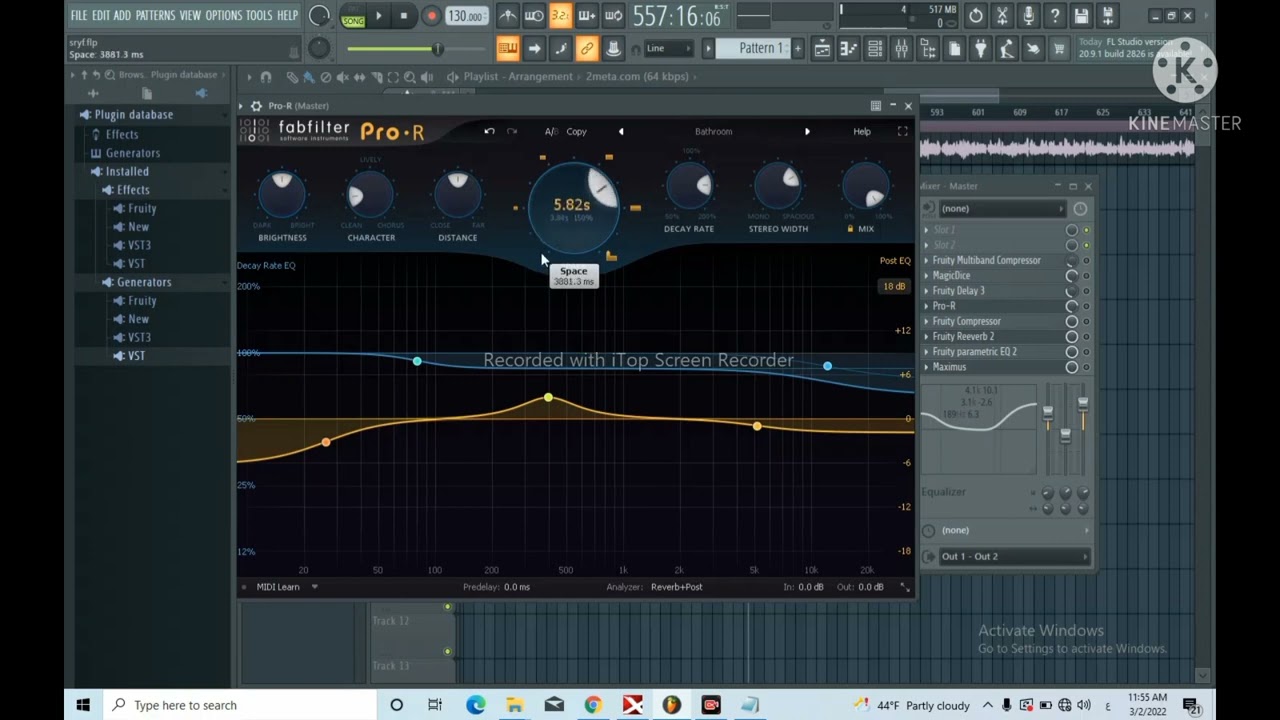Screen dimensions: 1280x720
Task: Click the Windows Start button
Action: click(x=83, y=705)
